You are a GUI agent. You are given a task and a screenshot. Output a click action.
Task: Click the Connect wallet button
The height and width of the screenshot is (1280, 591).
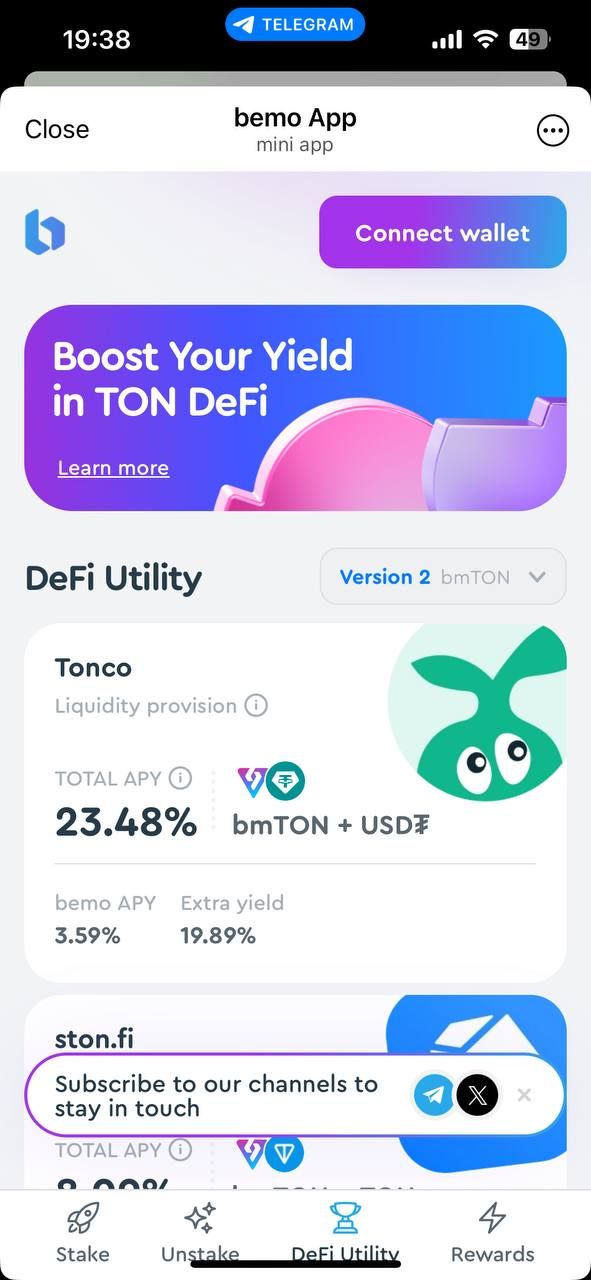(x=443, y=232)
